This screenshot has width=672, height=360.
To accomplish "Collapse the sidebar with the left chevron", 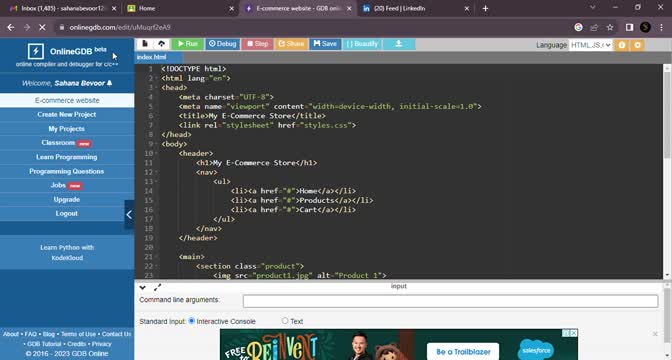I will coord(129,214).
